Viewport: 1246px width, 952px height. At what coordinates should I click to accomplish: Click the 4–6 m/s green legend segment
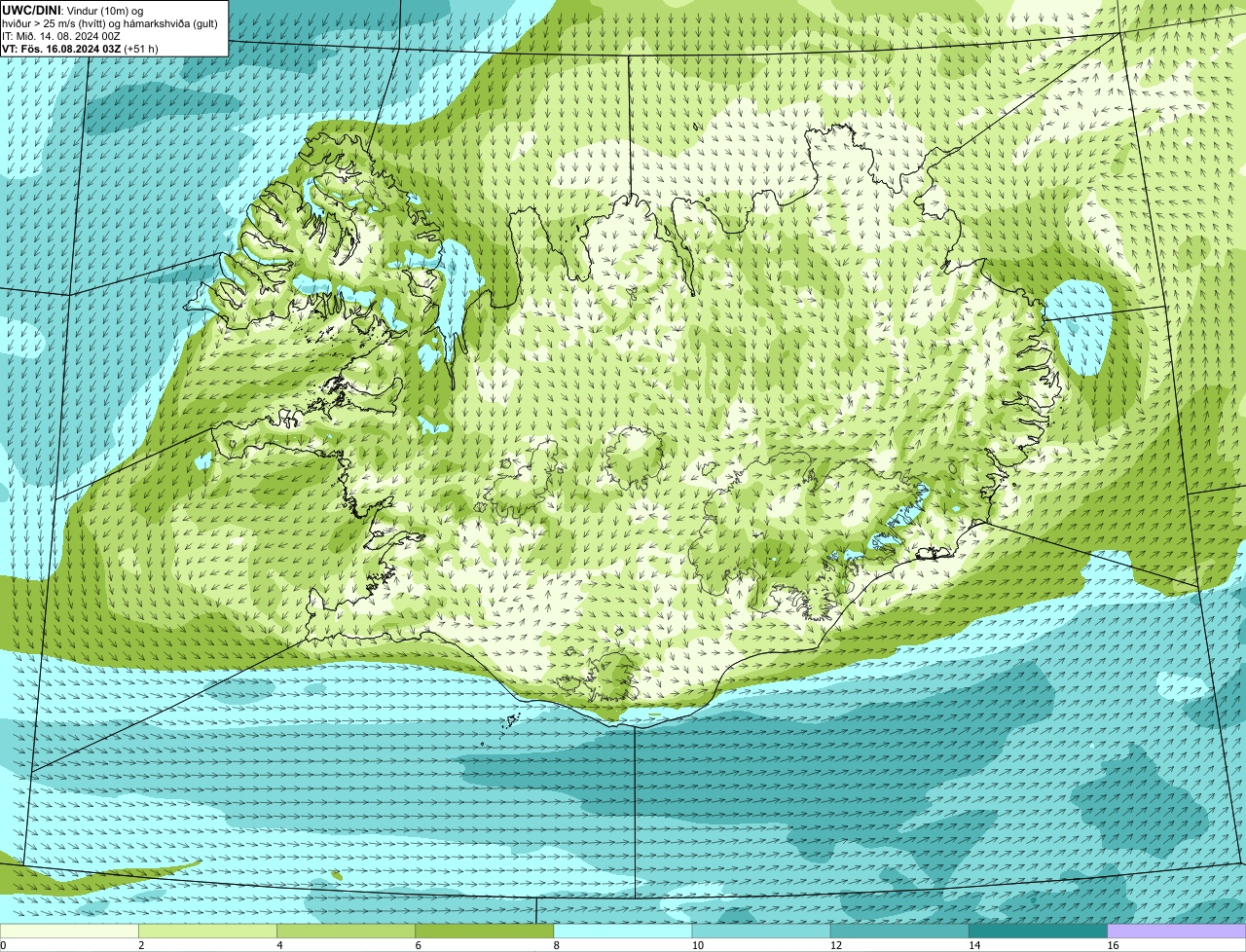tap(346, 932)
